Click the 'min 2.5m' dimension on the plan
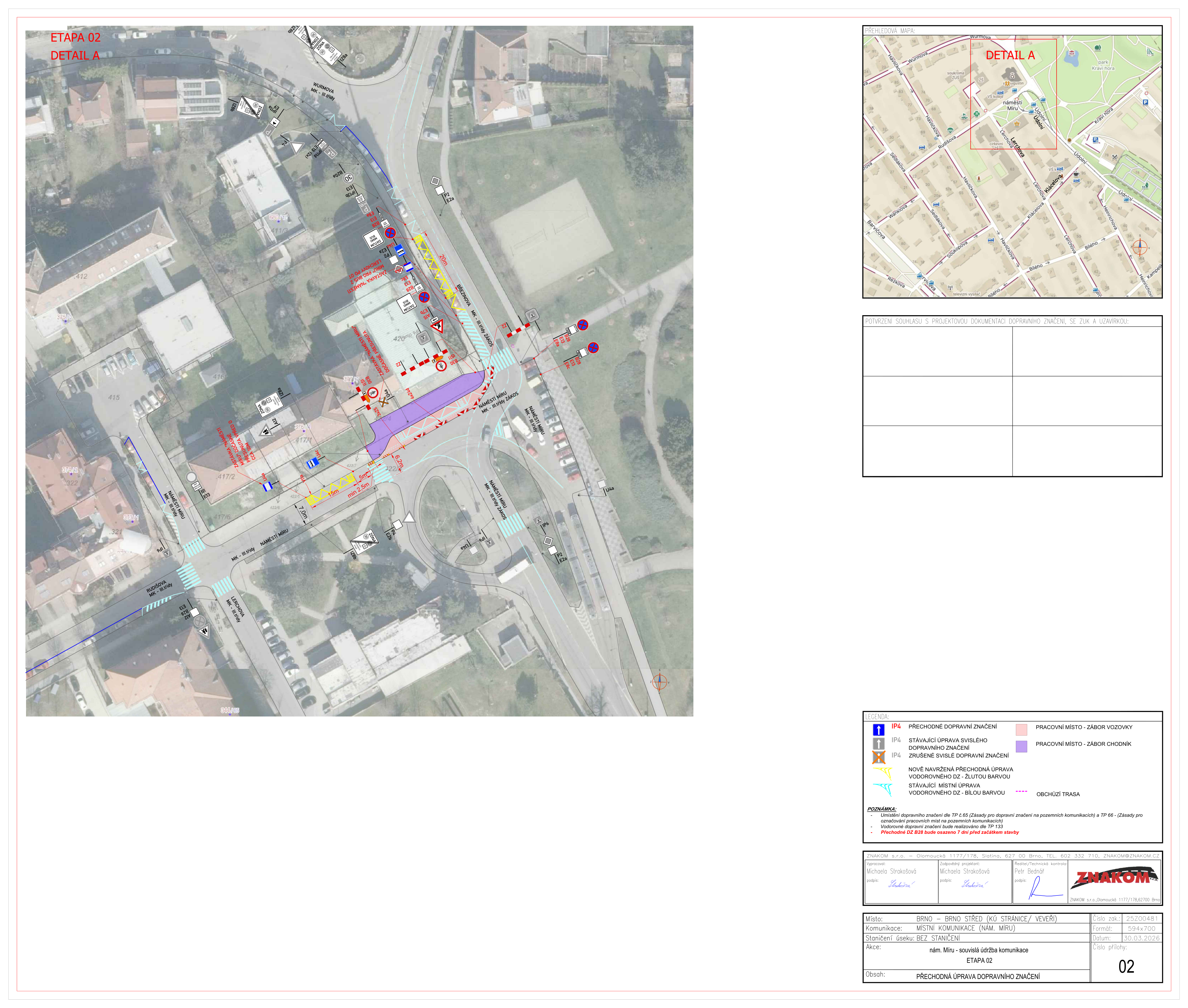 [358, 490]
